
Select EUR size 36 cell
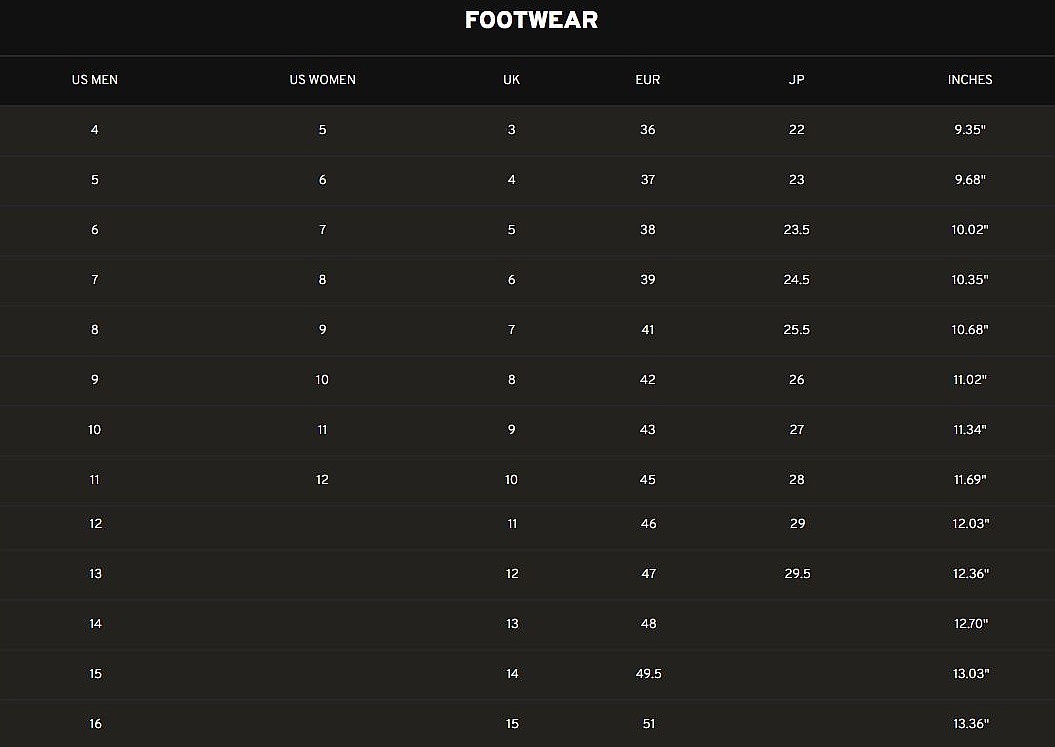tap(647, 130)
